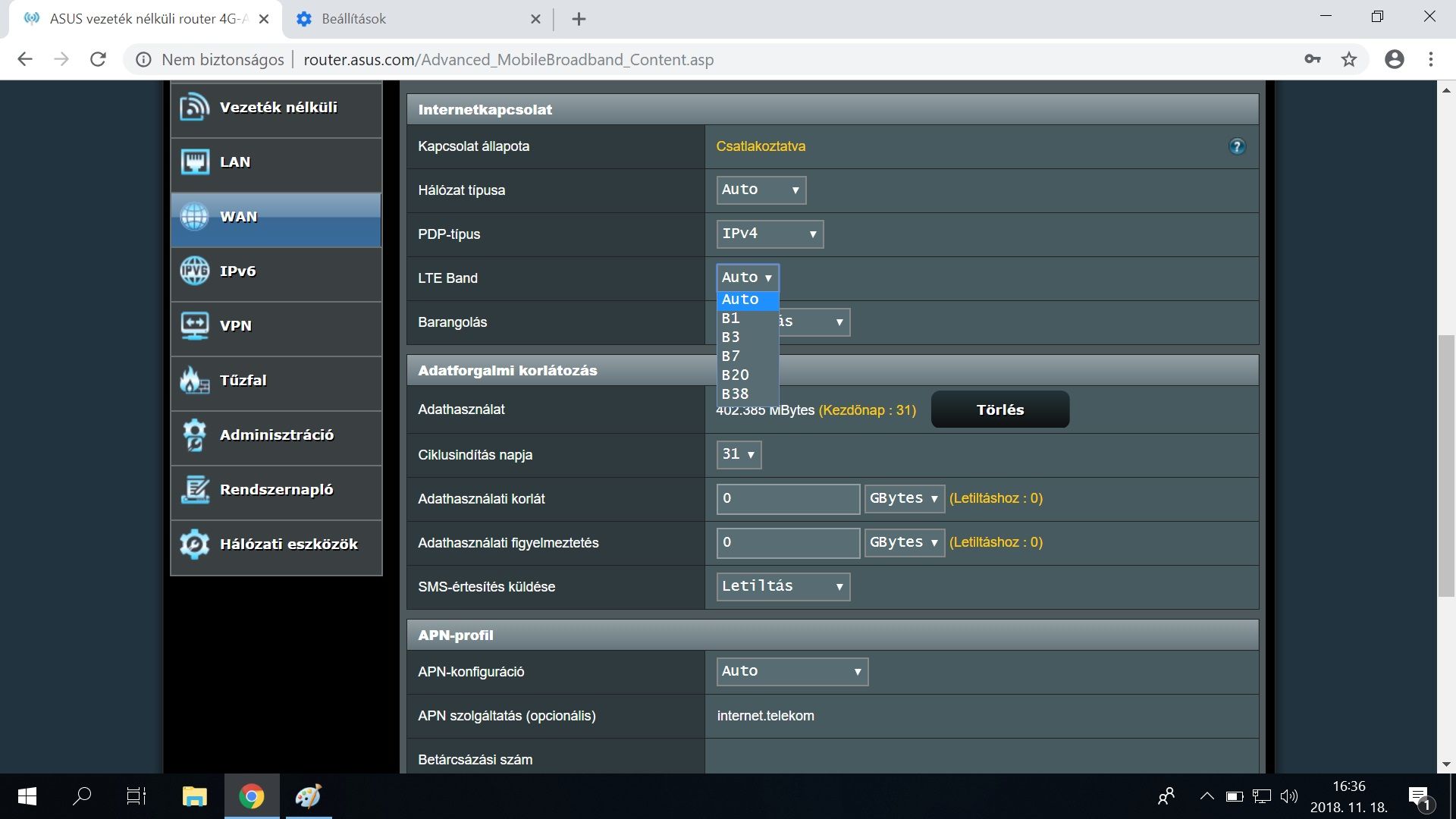This screenshot has height=819, width=1456.
Task: Click the Adathasználati korlát input field
Action: [787, 498]
